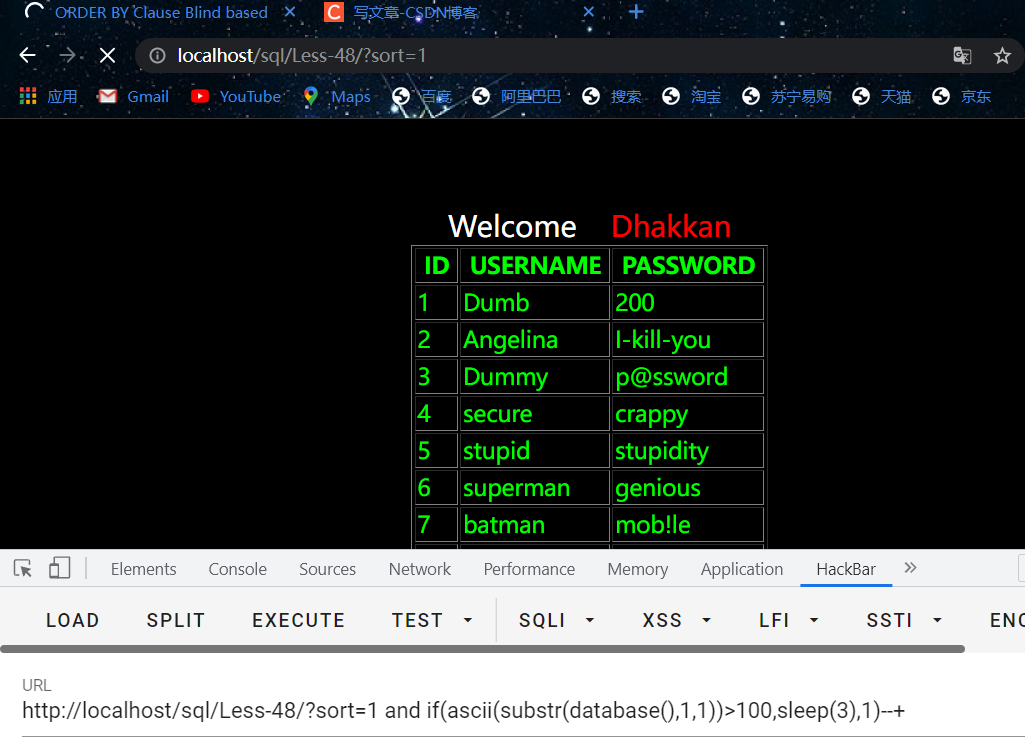Click the stupidity password cell
This screenshot has width=1025, height=737.
pyautogui.click(x=687, y=451)
